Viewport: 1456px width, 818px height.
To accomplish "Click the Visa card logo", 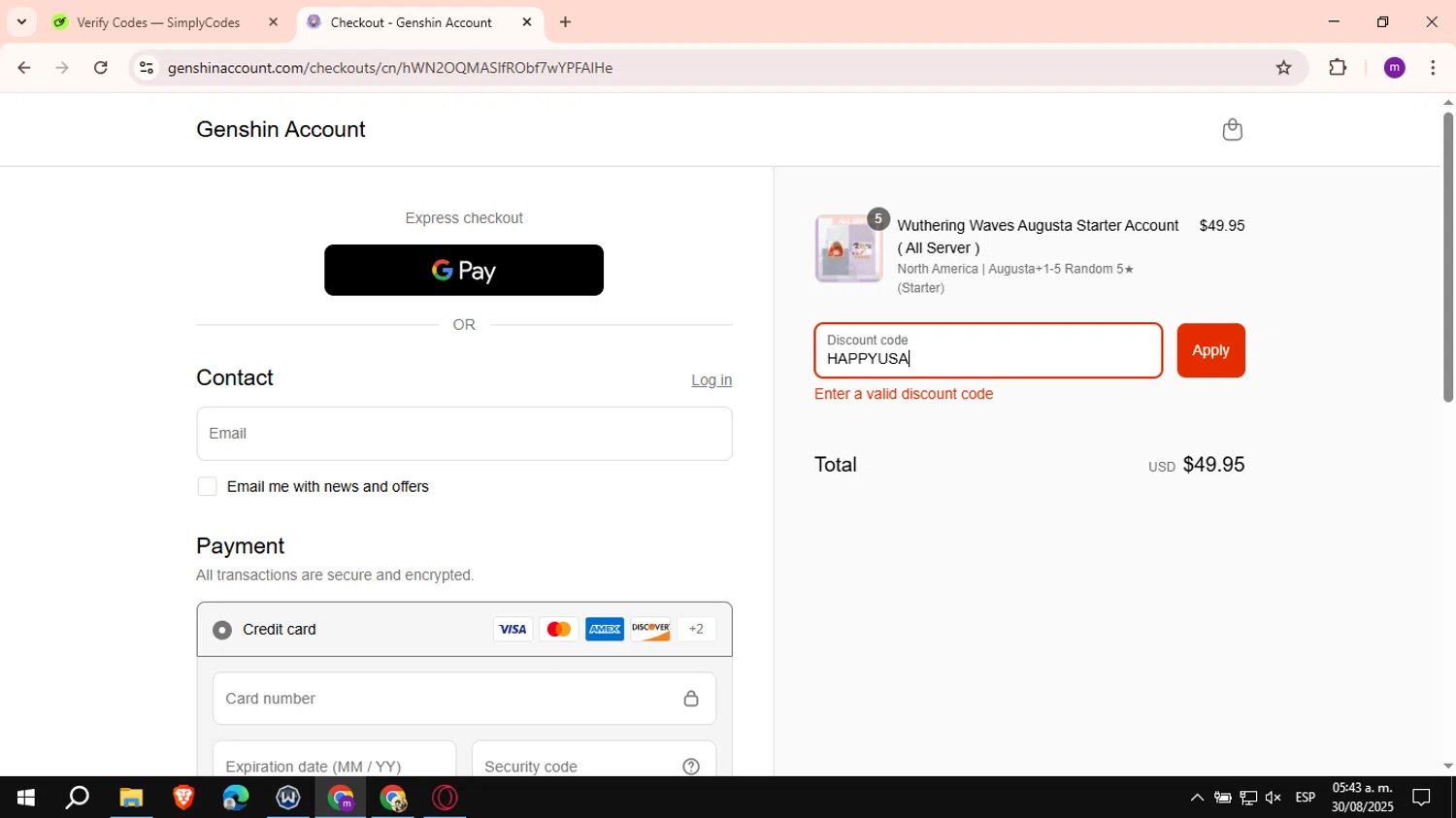I will pos(513,629).
